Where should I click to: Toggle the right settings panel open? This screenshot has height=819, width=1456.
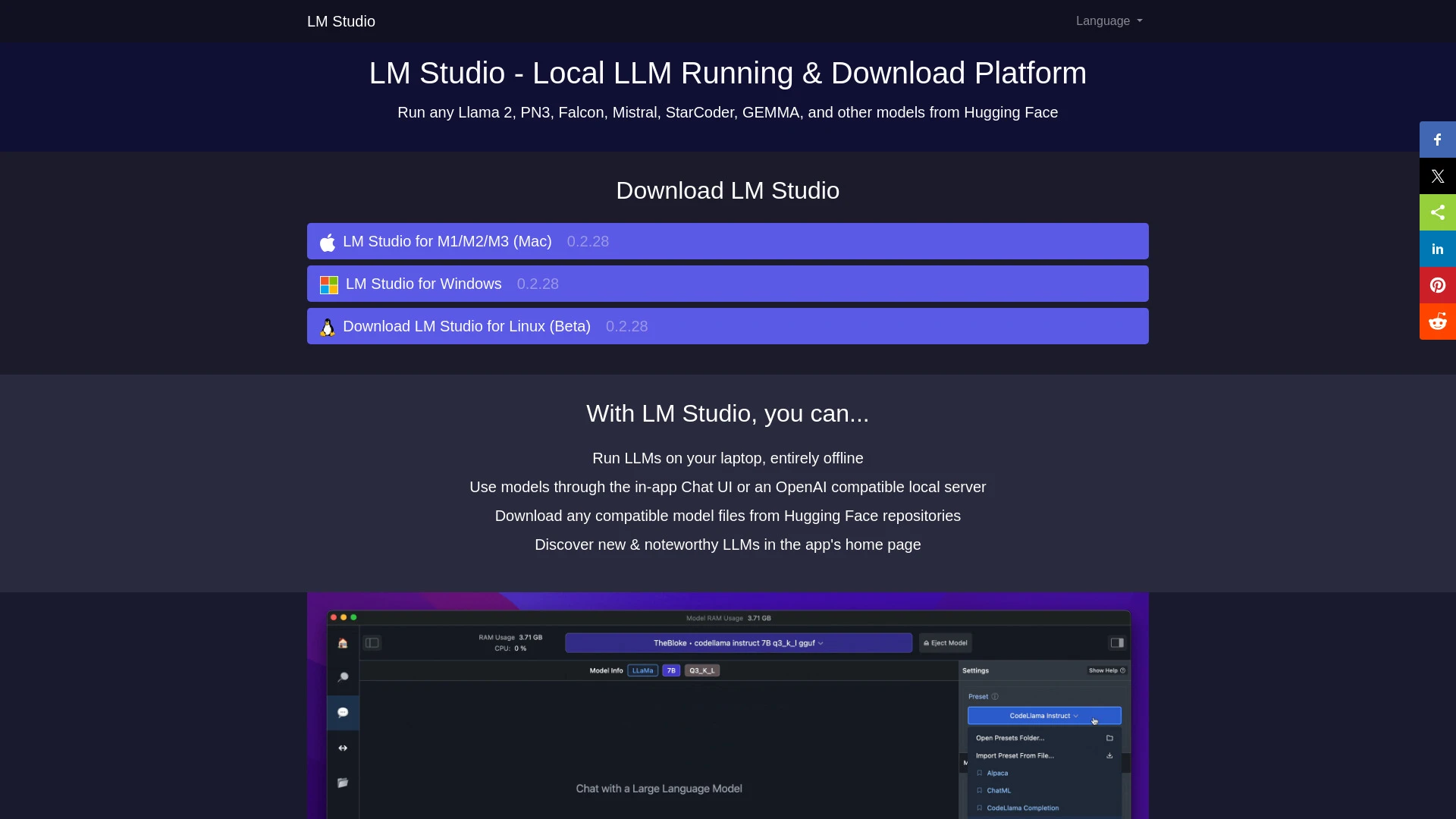click(x=1118, y=642)
